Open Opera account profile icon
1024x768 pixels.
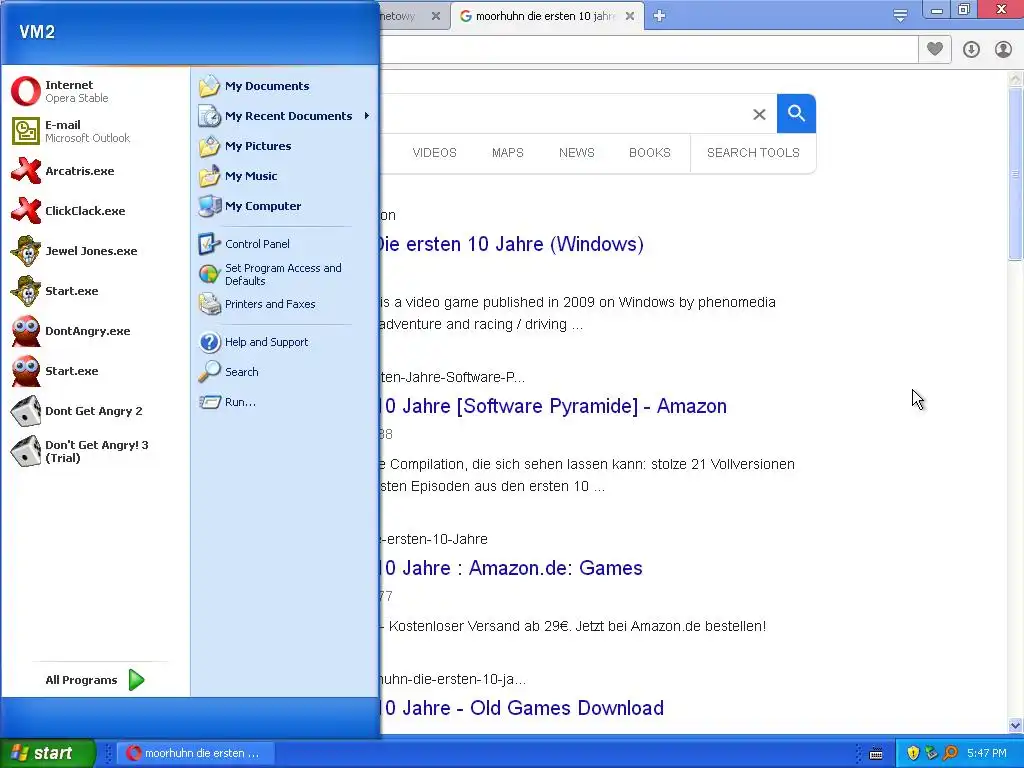pos(1003,49)
